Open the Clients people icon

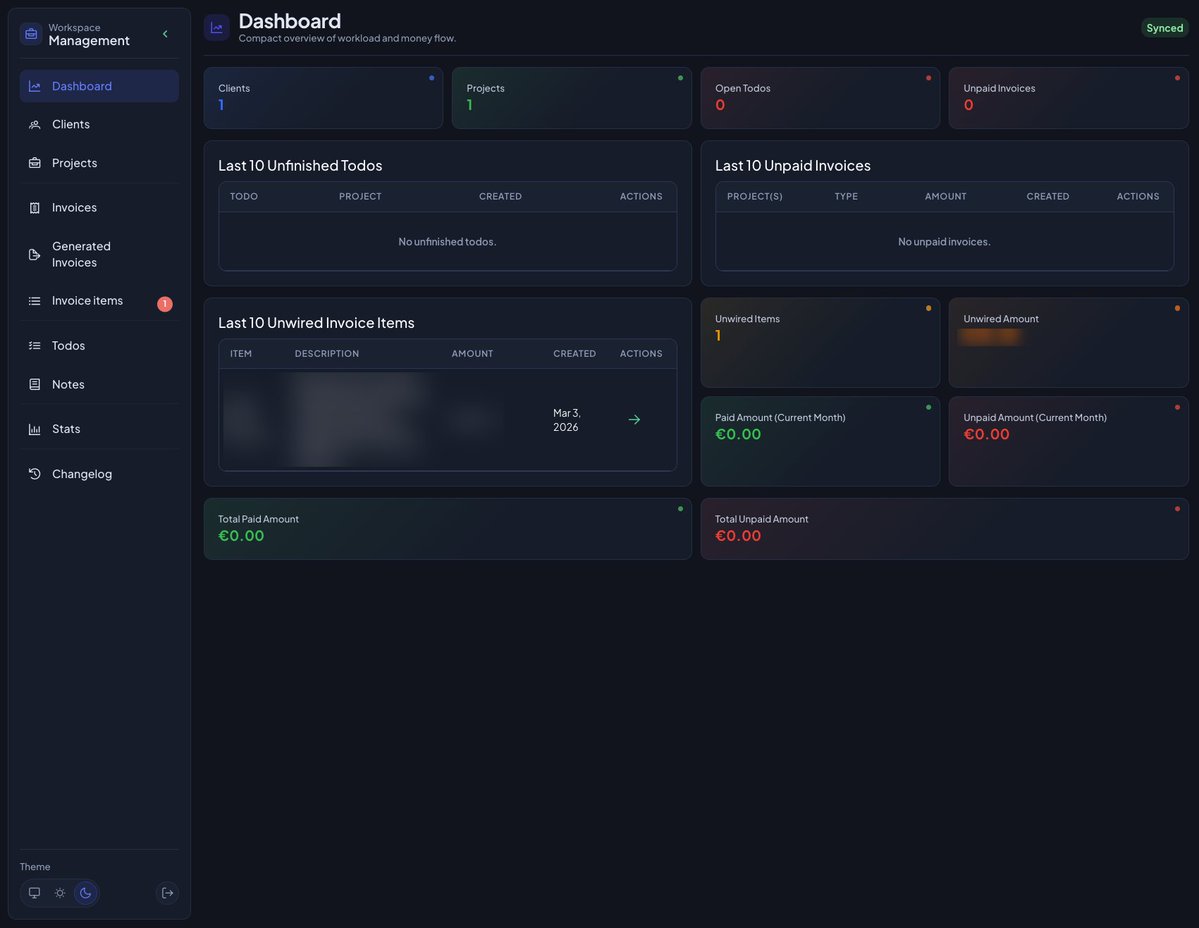(x=34, y=125)
